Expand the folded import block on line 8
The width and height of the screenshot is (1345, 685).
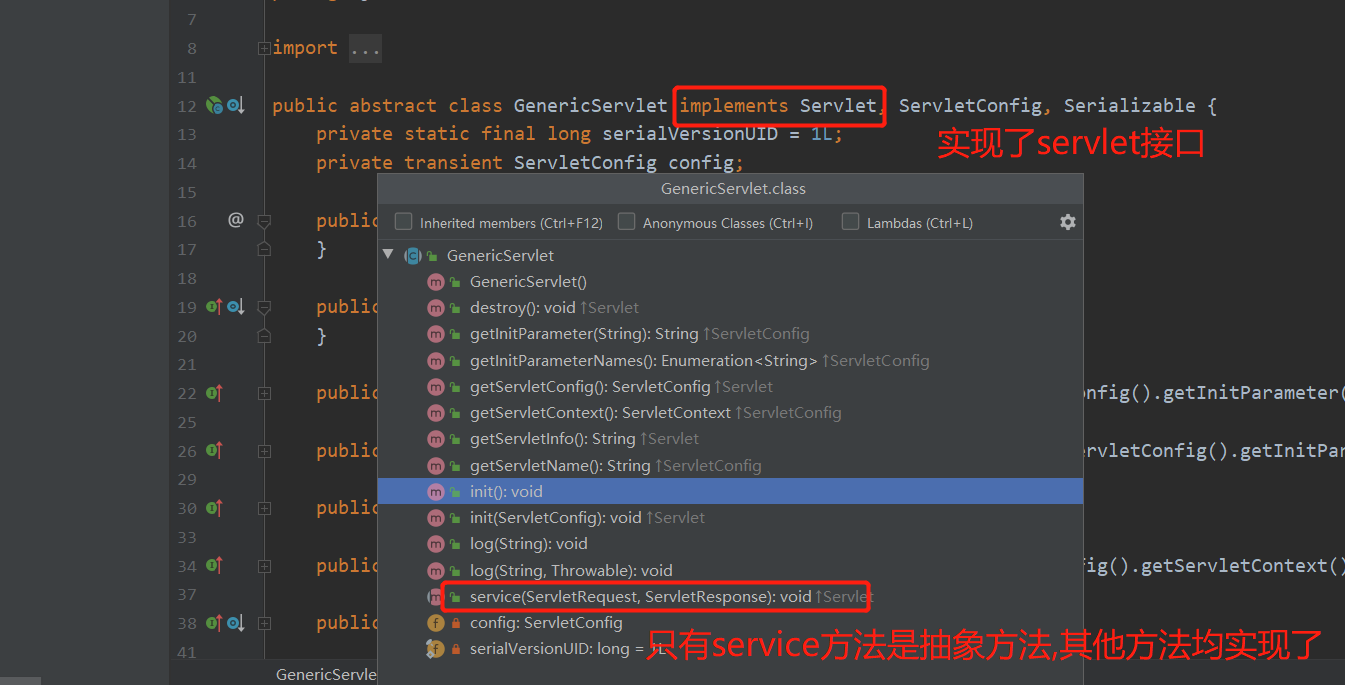(264, 48)
